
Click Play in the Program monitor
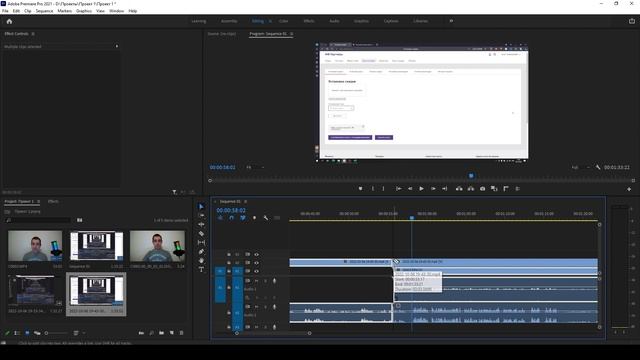click(421, 189)
